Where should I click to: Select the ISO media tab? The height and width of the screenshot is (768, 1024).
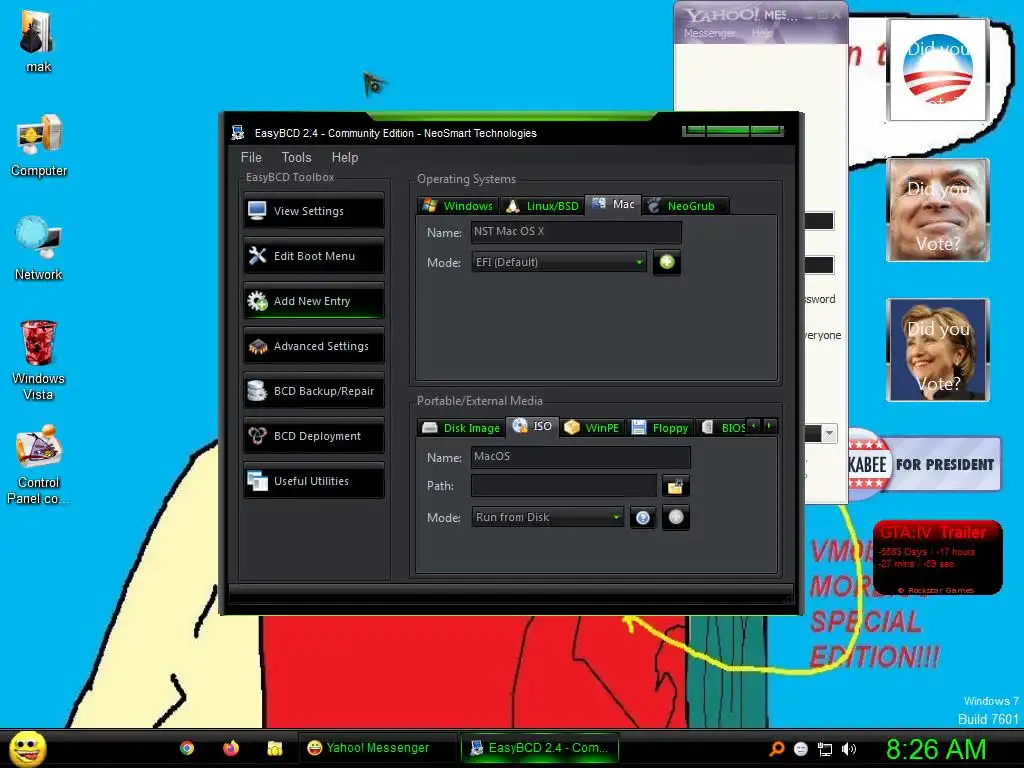[532, 426]
